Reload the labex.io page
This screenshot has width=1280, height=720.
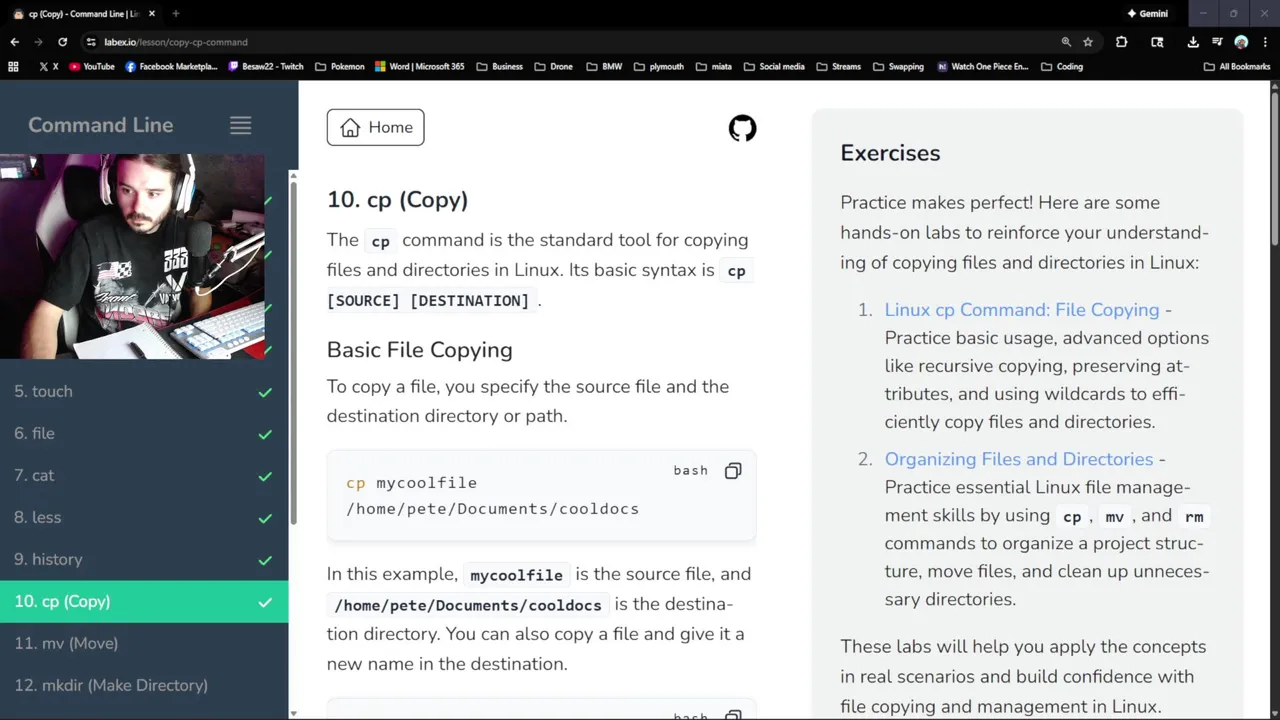coord(62,42)
